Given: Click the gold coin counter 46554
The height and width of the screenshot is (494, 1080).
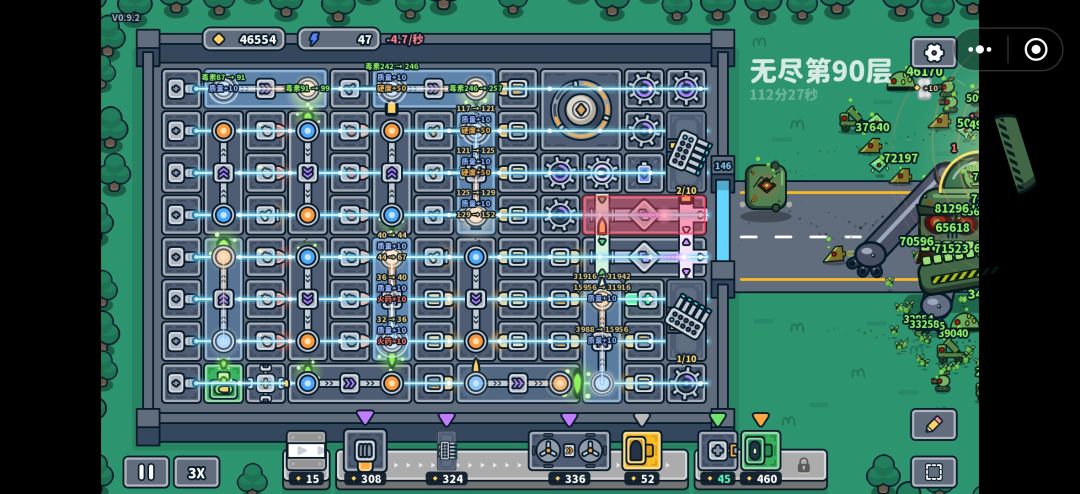Looking at the screenshot, I should 244,39.
